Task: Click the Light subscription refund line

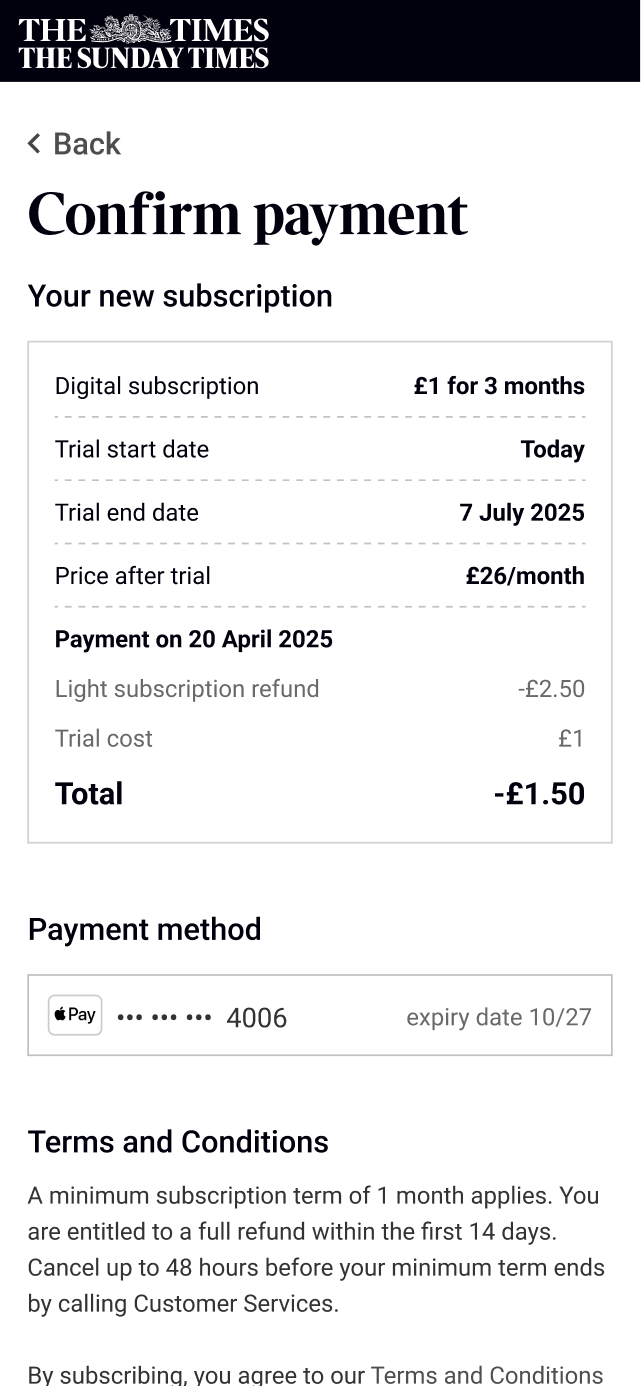Action: pyautogui.click(x=187, y=689)
